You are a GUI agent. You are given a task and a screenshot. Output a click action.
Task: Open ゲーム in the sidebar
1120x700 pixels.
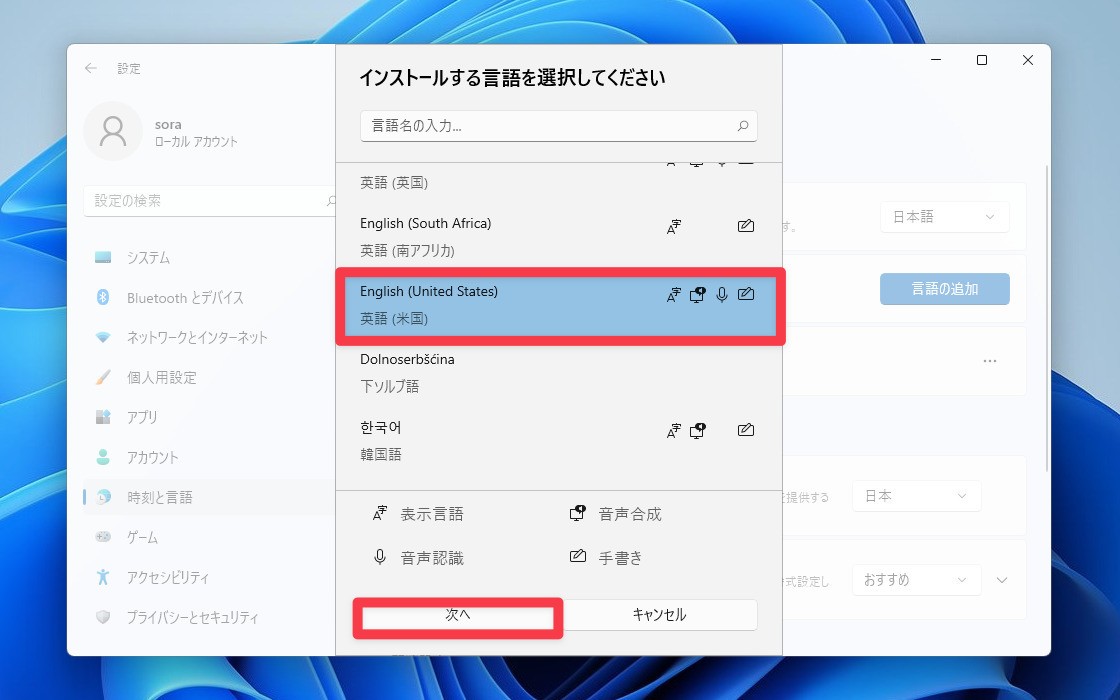coord(207,537)
